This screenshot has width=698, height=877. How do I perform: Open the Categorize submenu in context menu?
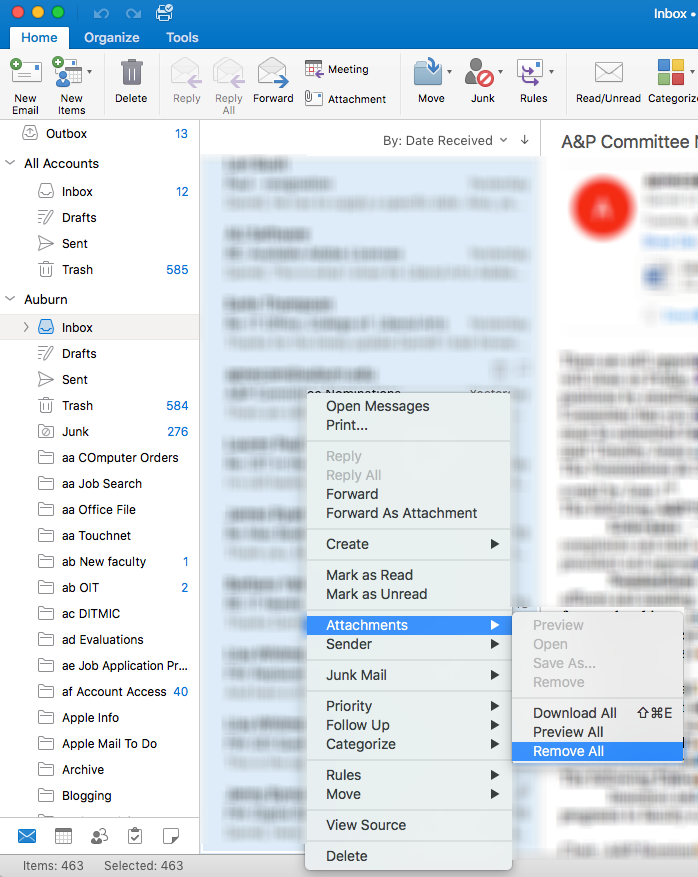point(409,744)
